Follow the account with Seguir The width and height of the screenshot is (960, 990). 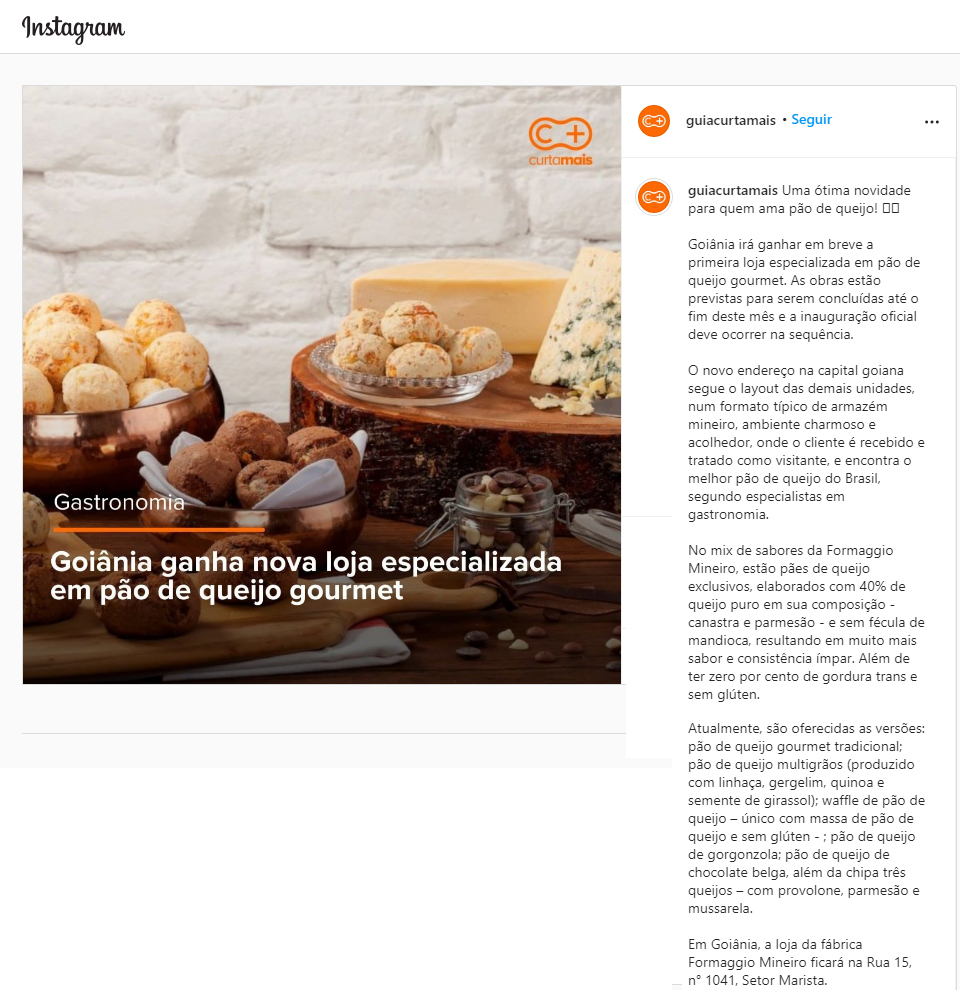coord(812,119)
